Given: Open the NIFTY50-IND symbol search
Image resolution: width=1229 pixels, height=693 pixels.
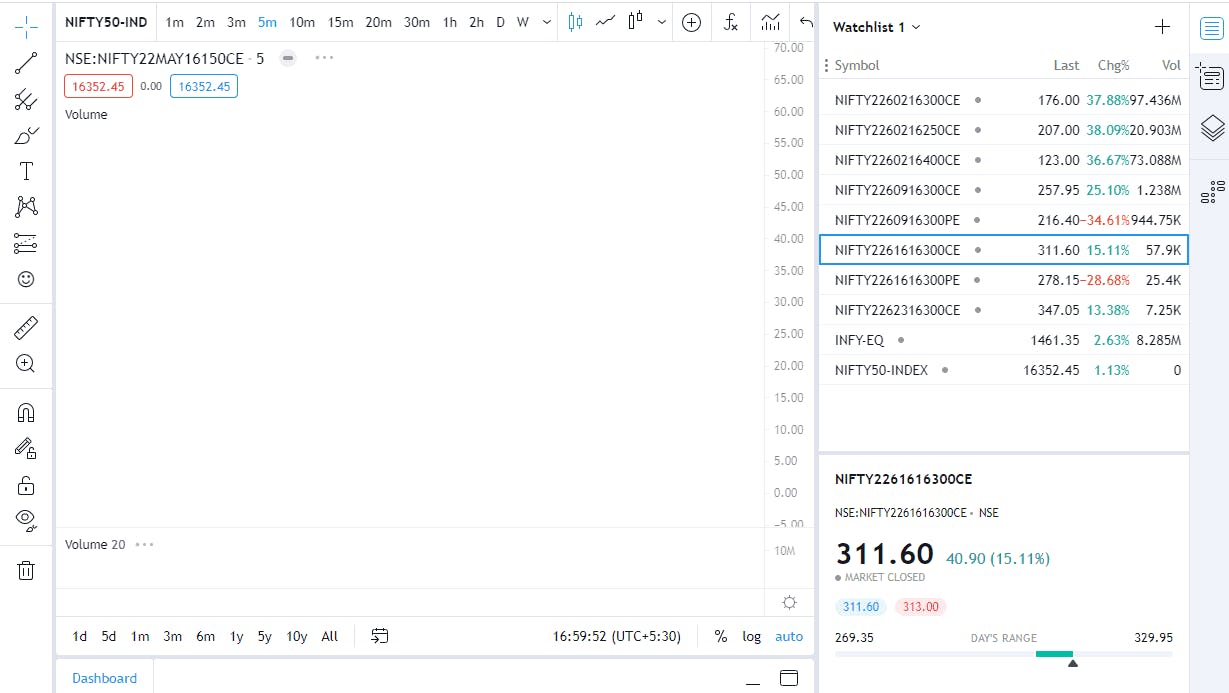Looking at the screenshot, I should pos(106,22).
